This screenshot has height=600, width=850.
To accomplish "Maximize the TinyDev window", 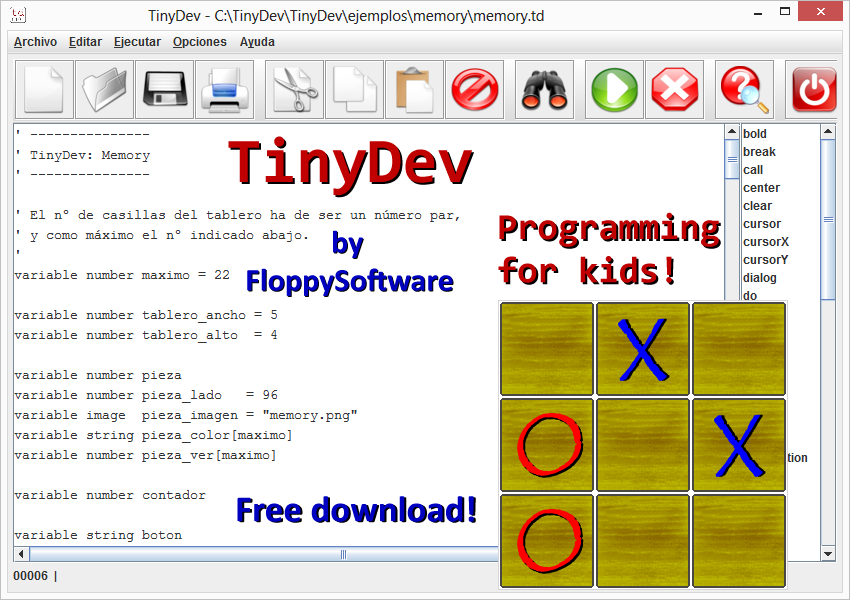I will pos(785,12).
